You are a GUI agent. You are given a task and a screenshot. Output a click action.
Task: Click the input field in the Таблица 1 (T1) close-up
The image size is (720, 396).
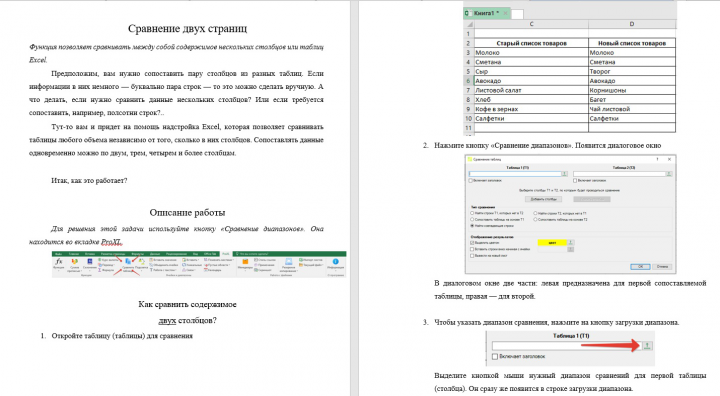tap(567, 345)
